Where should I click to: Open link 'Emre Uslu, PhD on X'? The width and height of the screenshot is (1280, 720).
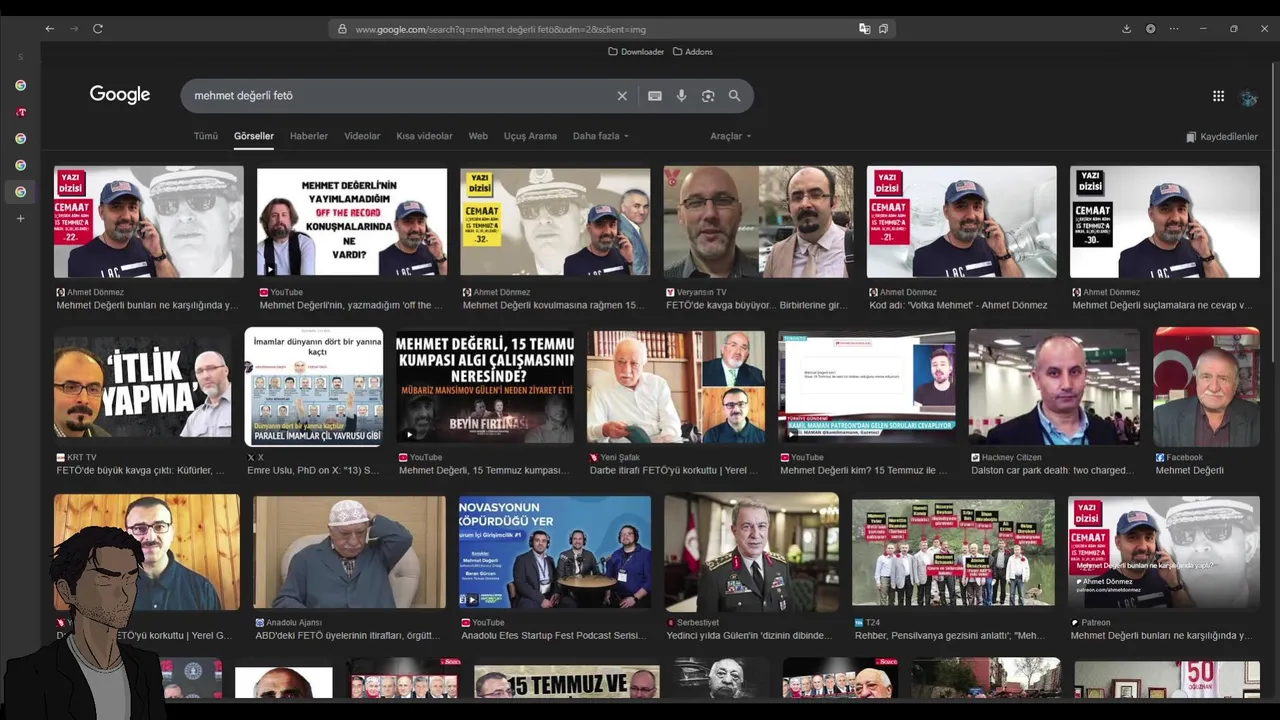313,471
